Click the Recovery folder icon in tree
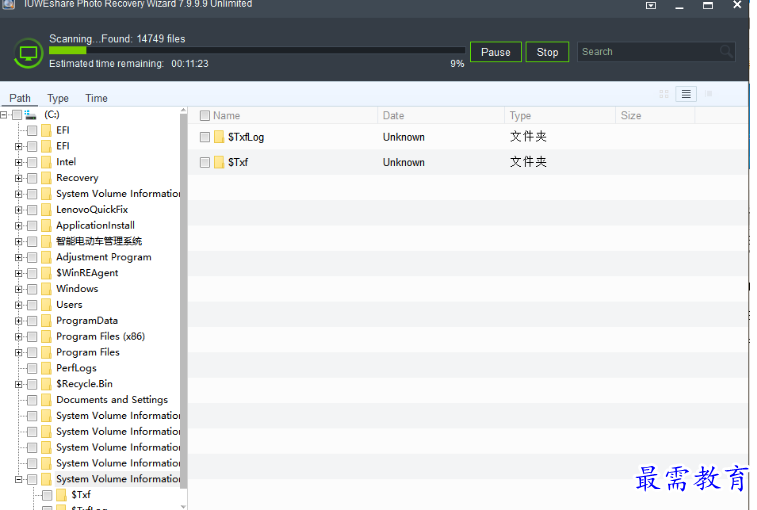The height and width of the screenshot is (510, 757). [x=46, y=178]
